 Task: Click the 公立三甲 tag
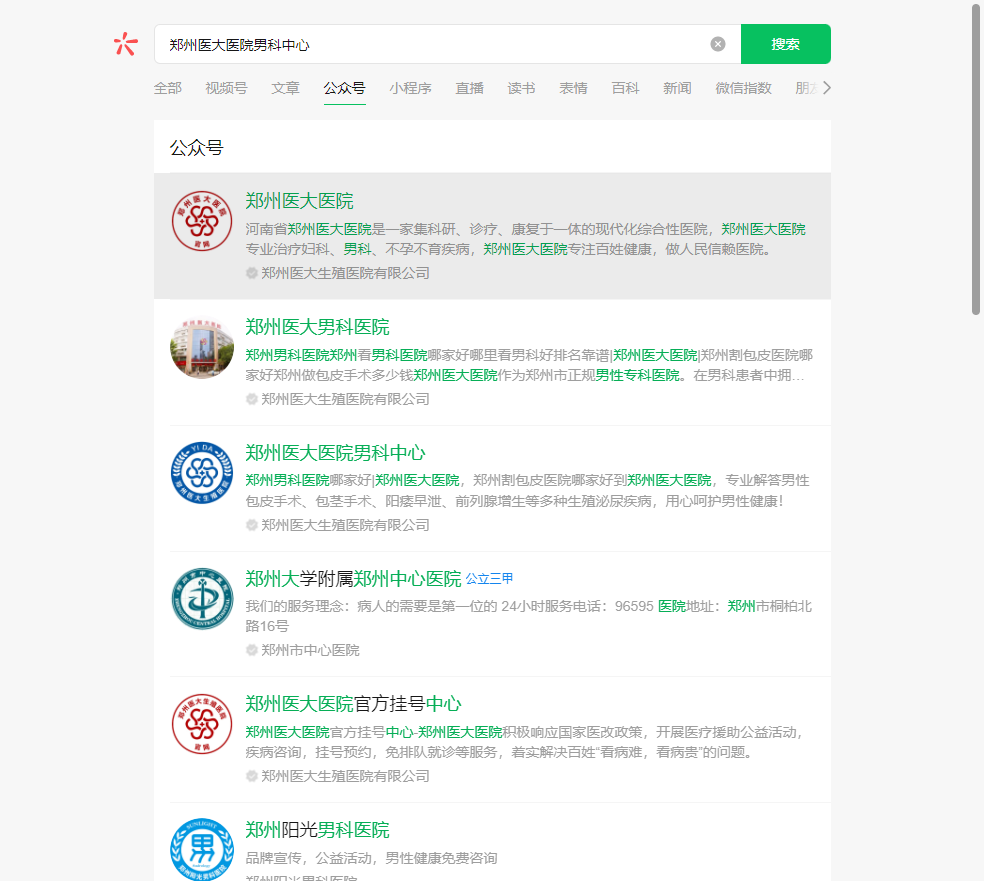pos(489,579)
